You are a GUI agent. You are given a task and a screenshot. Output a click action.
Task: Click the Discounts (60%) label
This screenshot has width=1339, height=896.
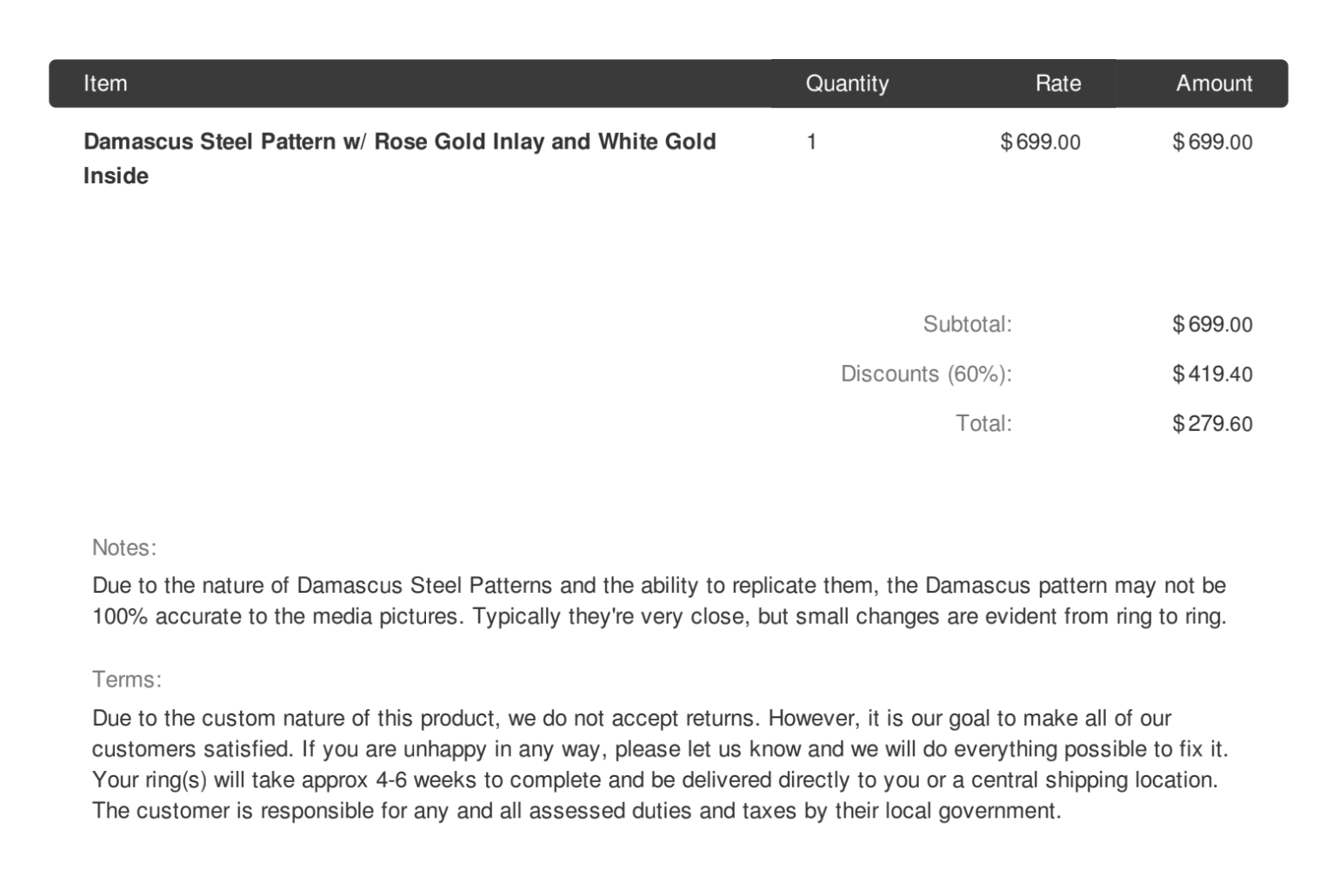pyautogui.click(x=926, y=374)
